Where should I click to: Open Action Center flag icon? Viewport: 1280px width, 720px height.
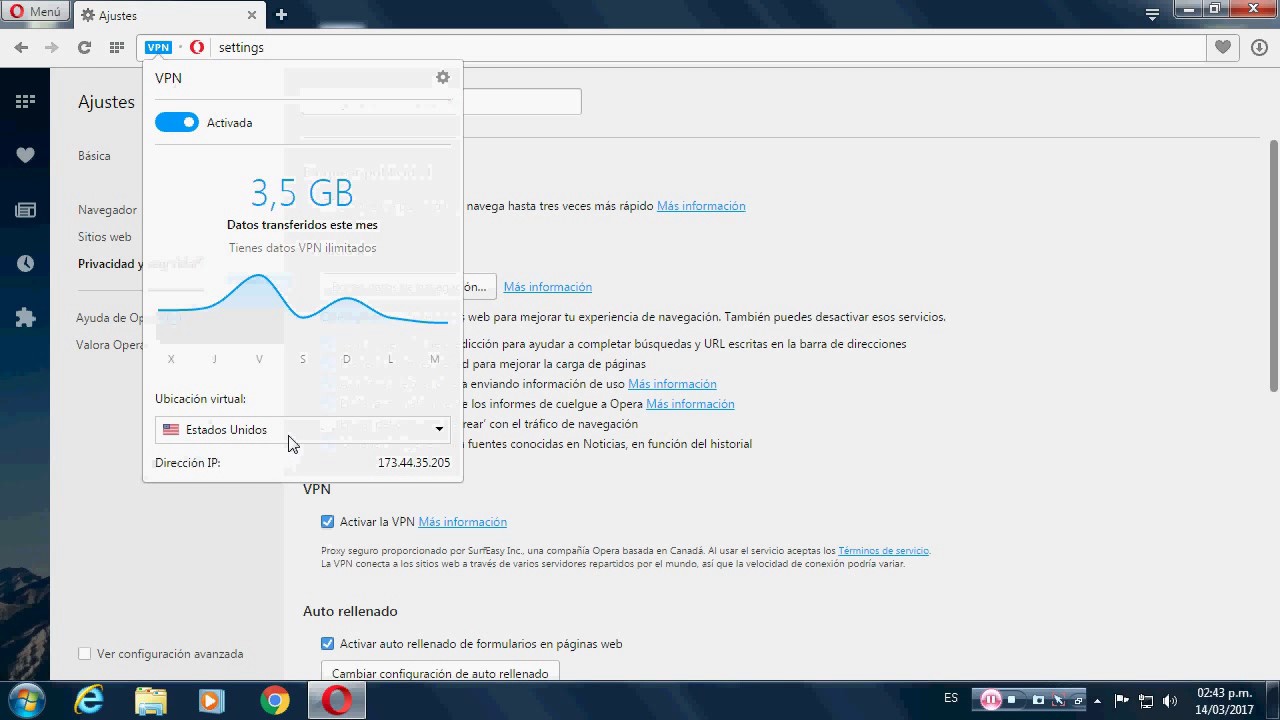(1121, 700)
